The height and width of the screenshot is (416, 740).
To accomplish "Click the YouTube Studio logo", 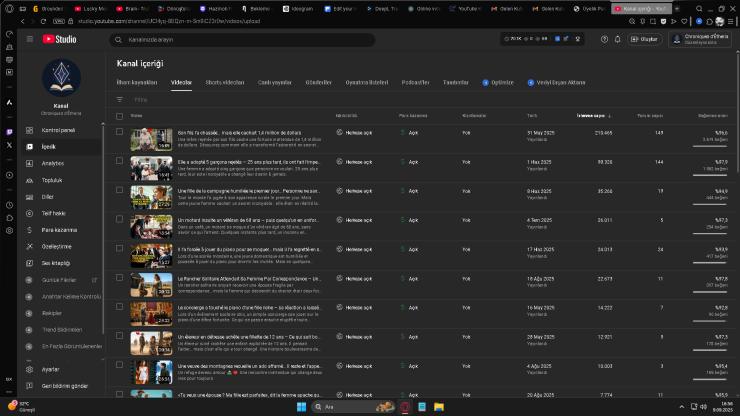I will pyautogui.click(x=59, y=39).
